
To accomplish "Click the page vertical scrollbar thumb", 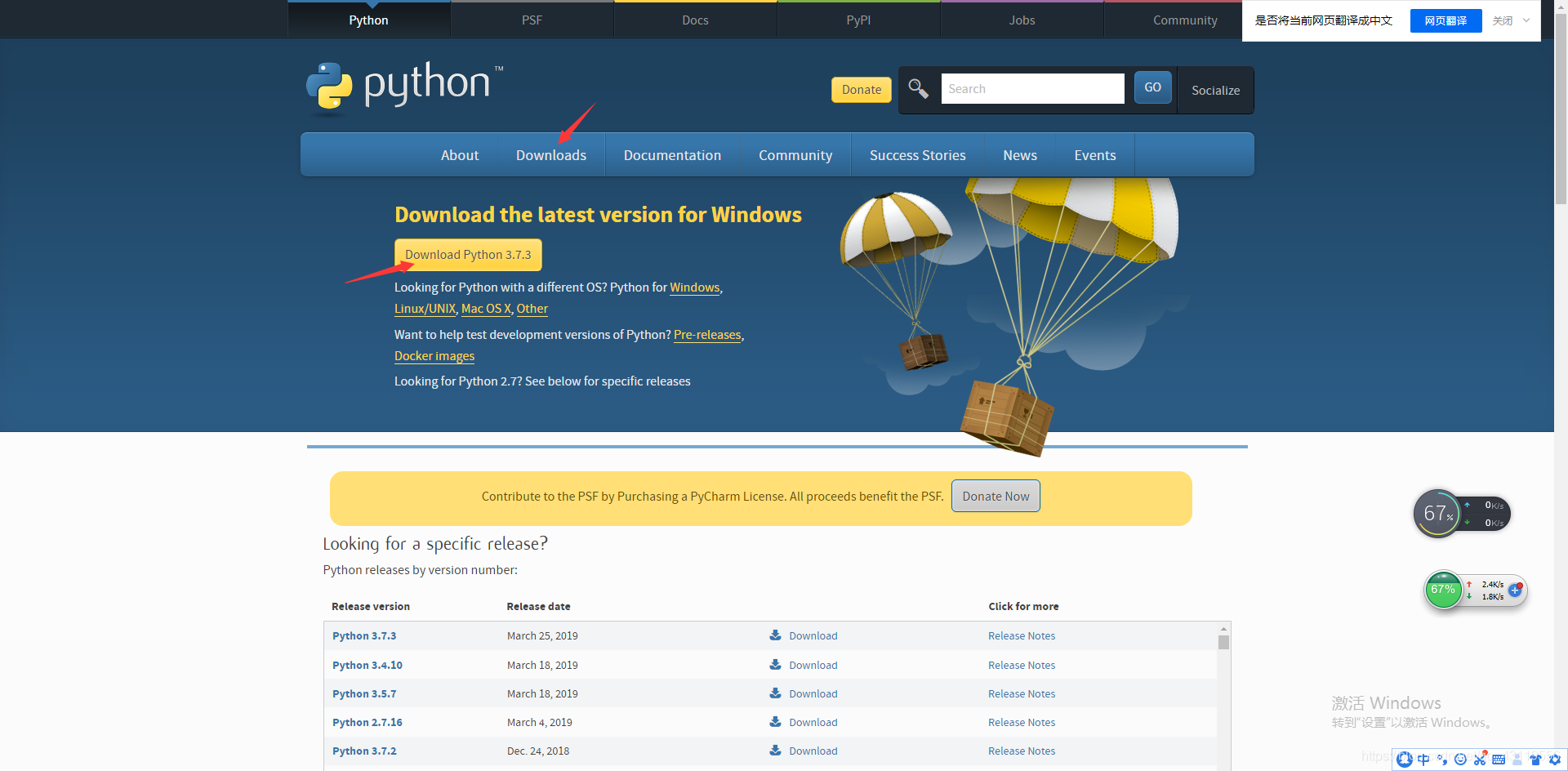I will 1561,108.
